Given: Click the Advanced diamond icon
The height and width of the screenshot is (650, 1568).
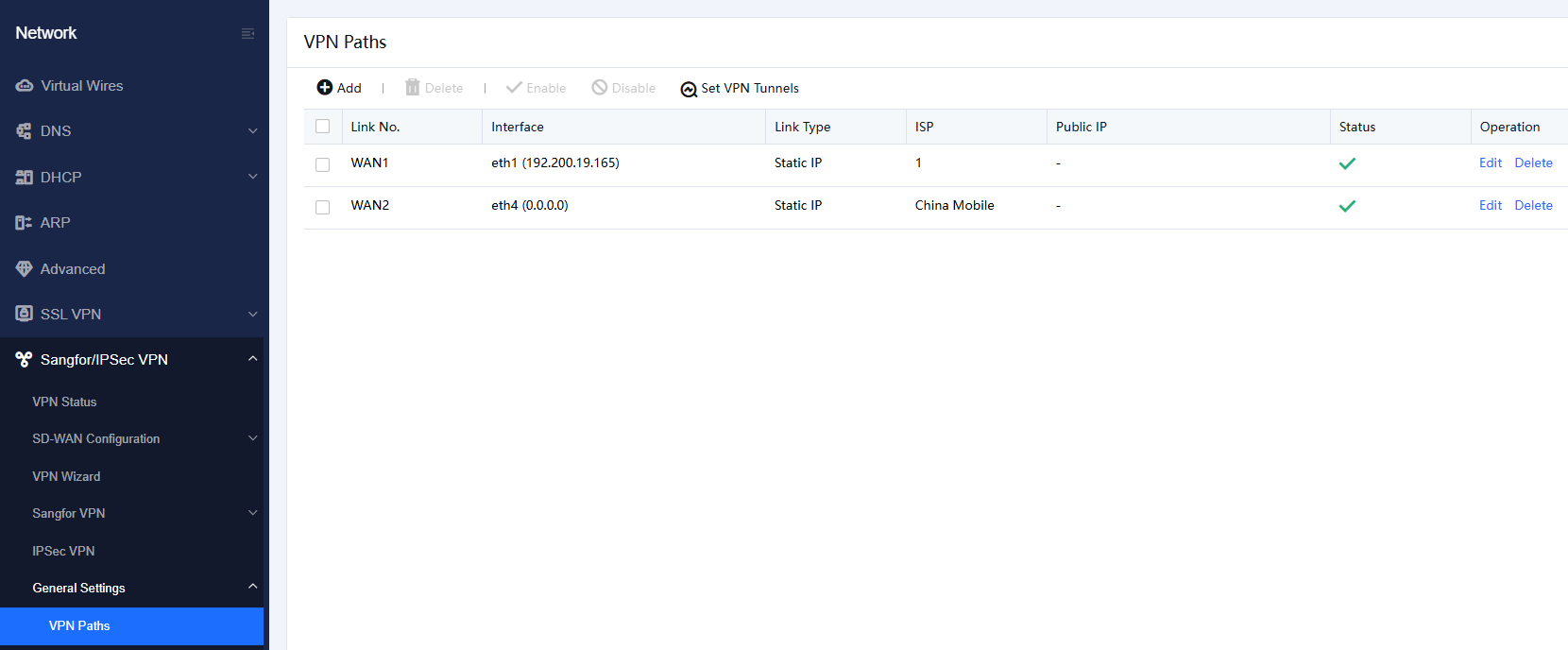Looking at the screenshot, I should (25, 269).
